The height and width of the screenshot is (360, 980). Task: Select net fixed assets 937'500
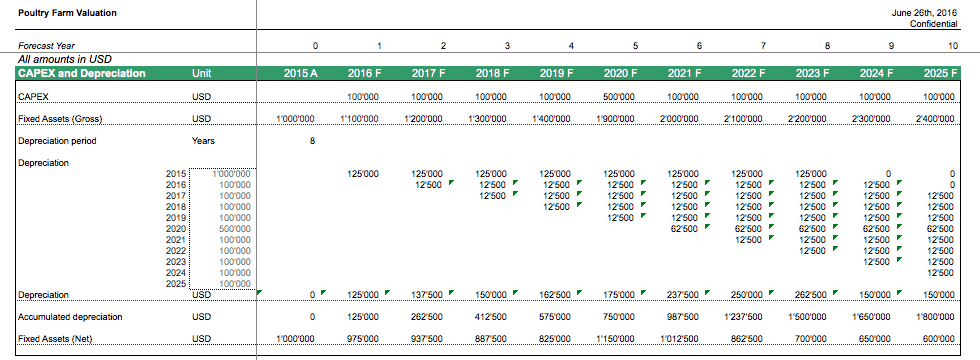coord(427,339)
